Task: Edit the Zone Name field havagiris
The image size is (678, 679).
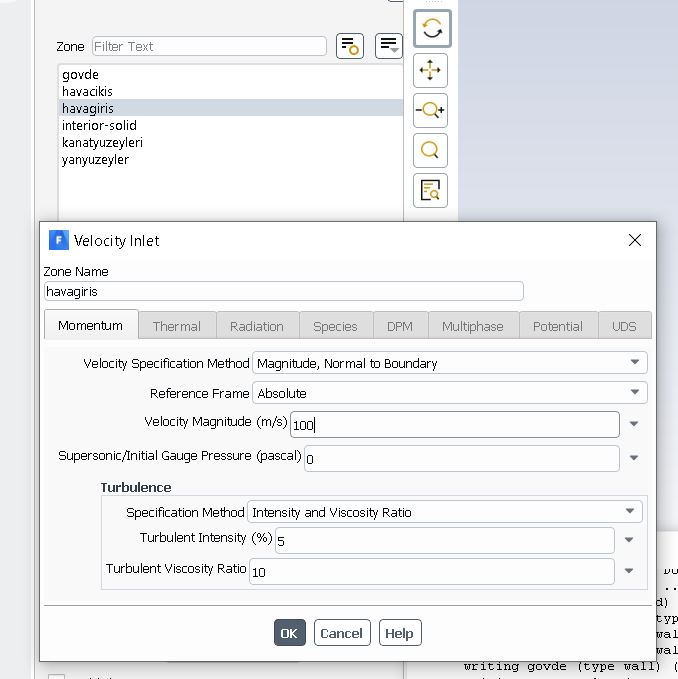Action: pyautogui.click(x=284, y=291)
